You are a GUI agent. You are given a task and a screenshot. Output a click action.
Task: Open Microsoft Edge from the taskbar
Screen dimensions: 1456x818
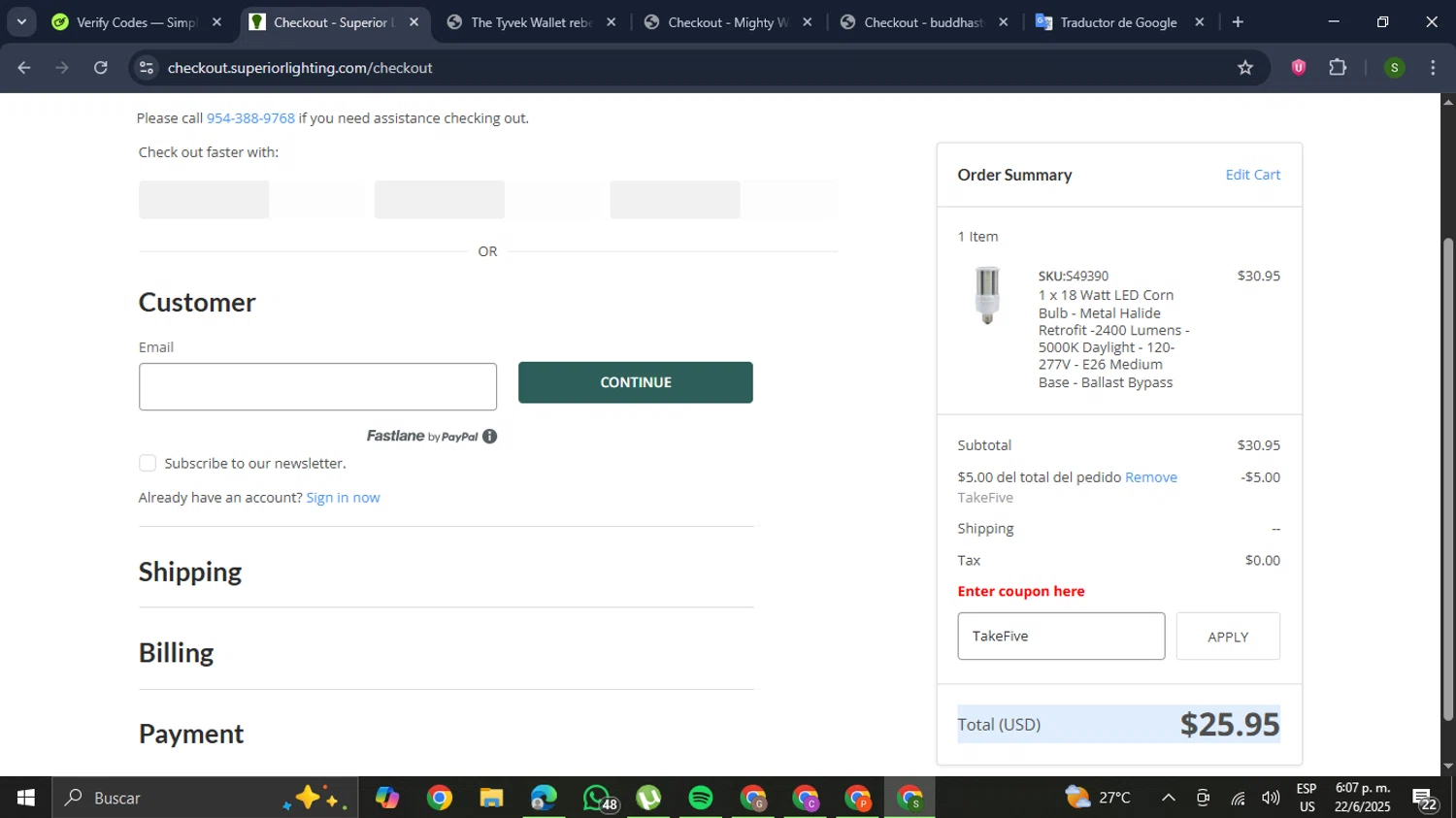pyautogui.click(x=544, y=798)
